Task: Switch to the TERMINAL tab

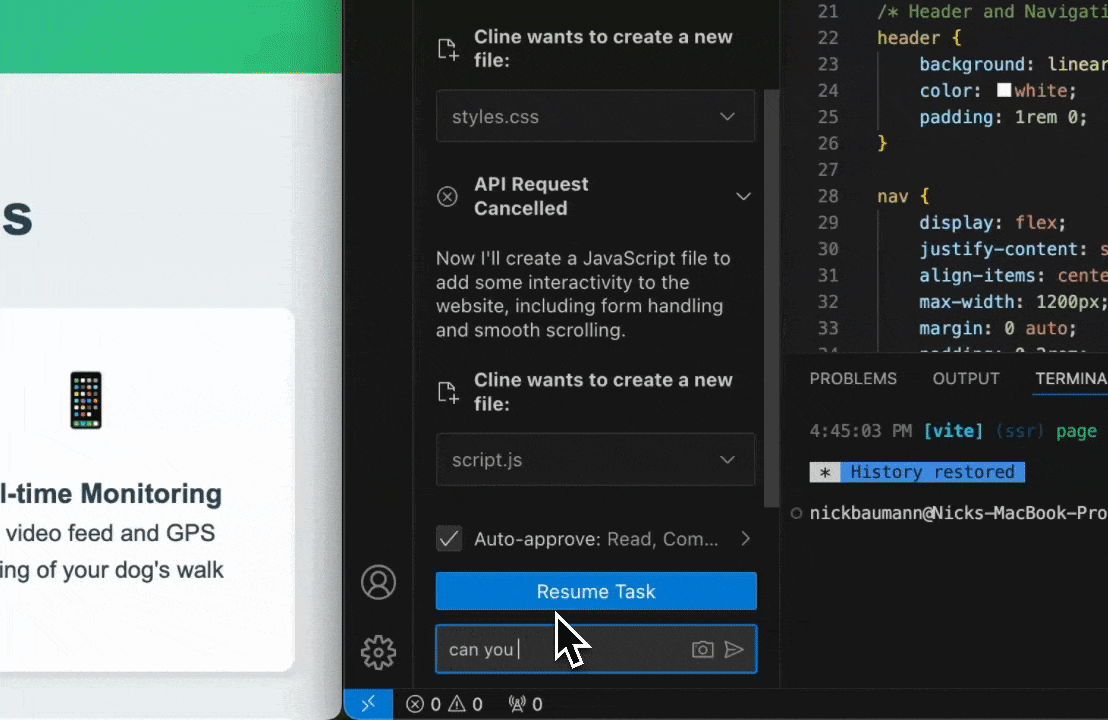Action: click(x=1071, y=379)
